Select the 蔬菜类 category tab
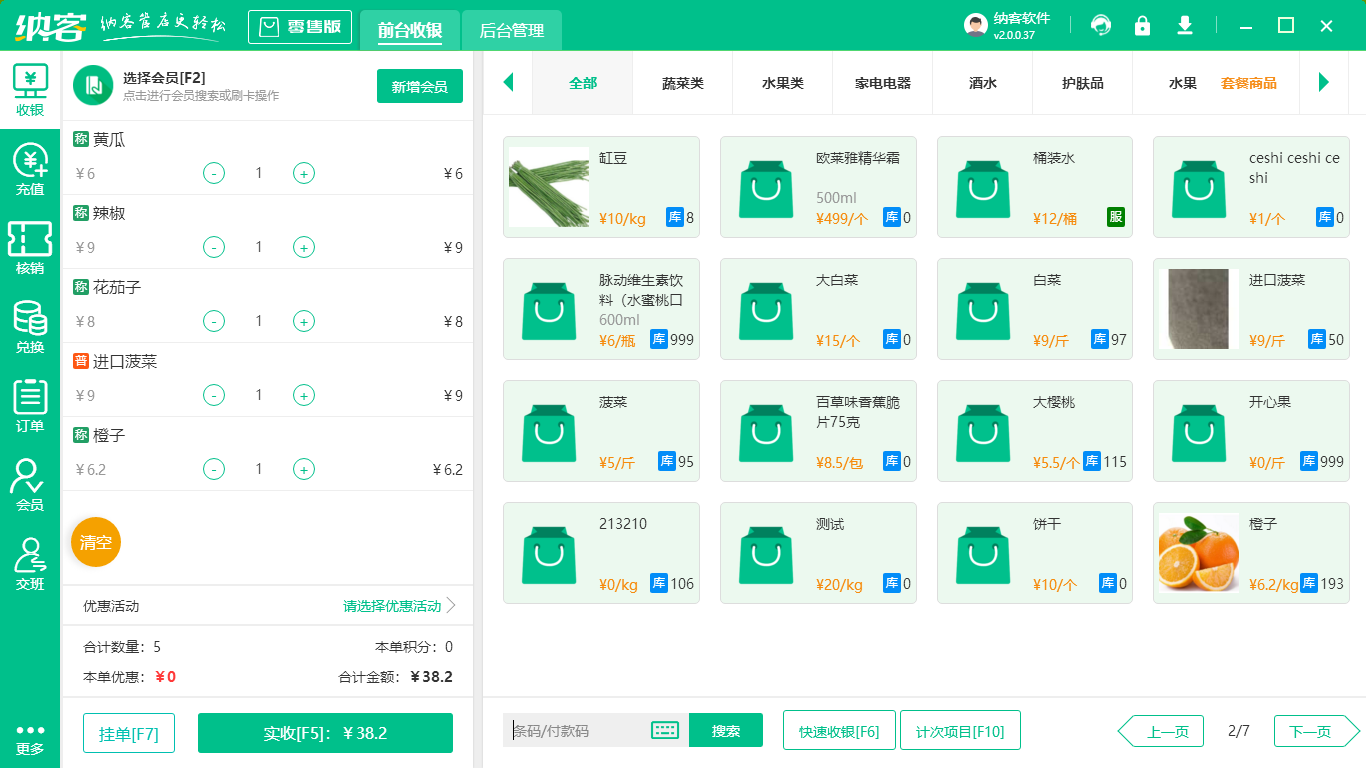Image resolution: width=1366 pixels, height=768 pixels. (x=683, y=83)
